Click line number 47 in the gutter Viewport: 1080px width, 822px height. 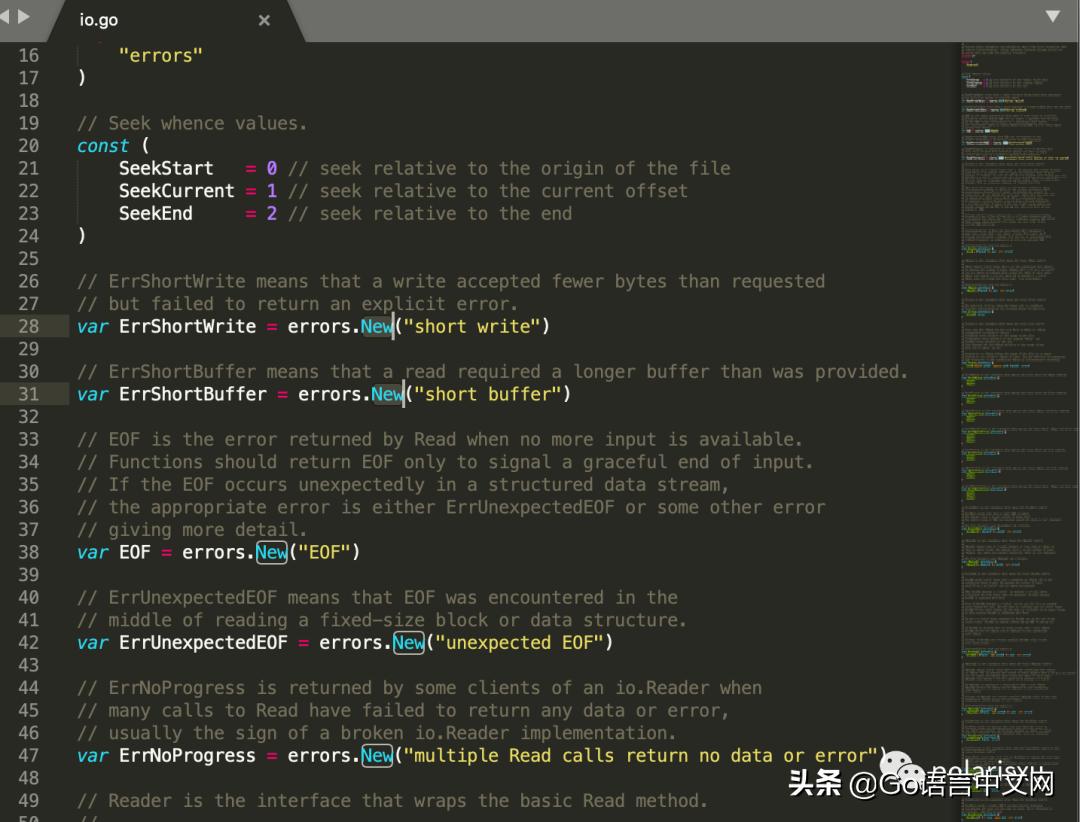coord(28,756)
